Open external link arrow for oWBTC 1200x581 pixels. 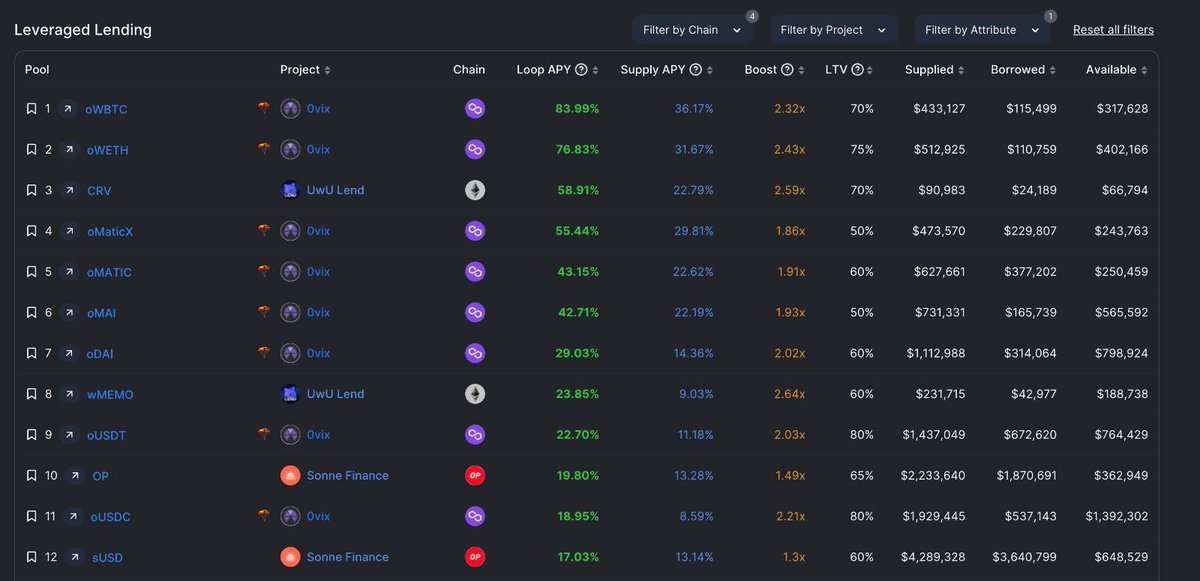69,108
